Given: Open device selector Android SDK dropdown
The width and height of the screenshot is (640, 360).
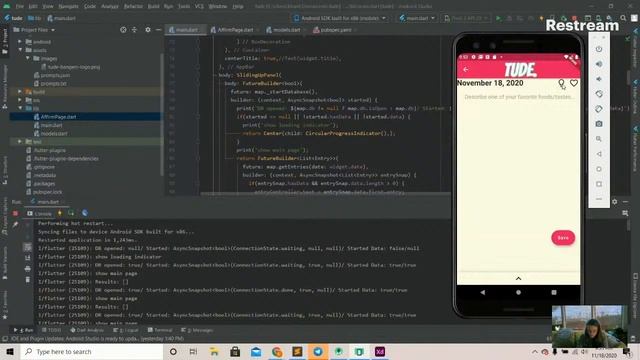Looking at the screenshot, I should point(340,18).
